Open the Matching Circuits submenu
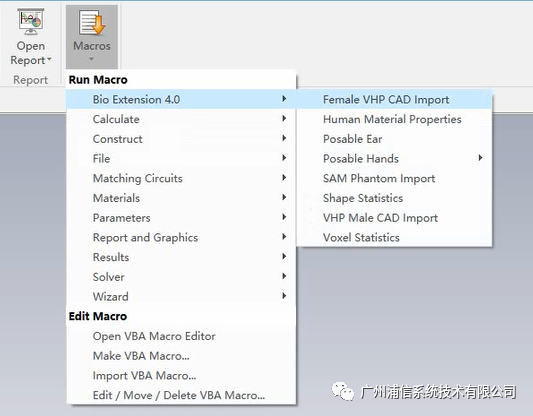 pyautogui.click(x=181, y=178)
